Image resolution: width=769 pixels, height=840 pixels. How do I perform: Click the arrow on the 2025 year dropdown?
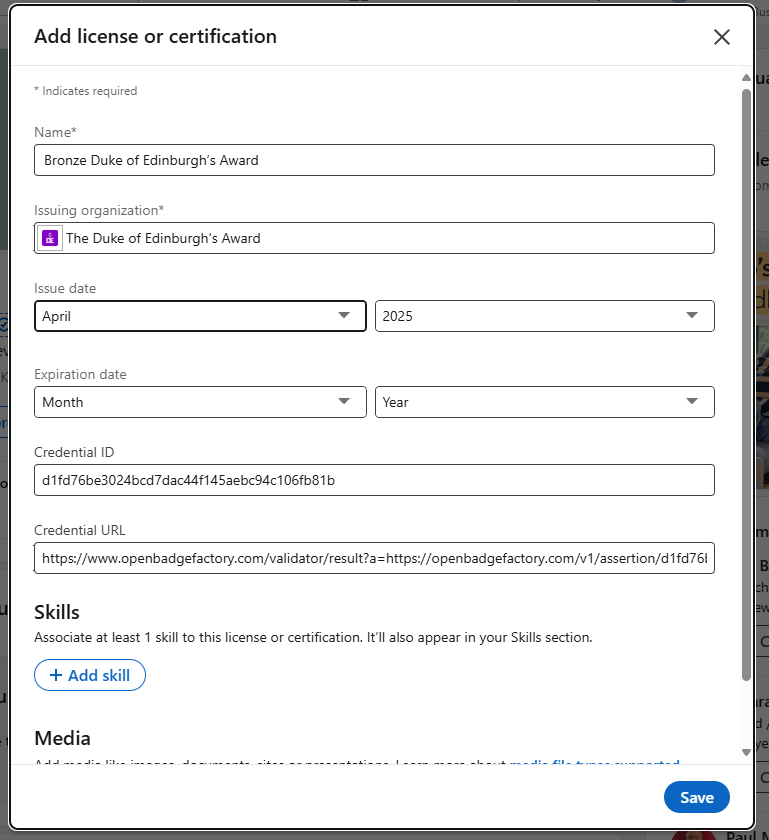(x=692, y=315)
